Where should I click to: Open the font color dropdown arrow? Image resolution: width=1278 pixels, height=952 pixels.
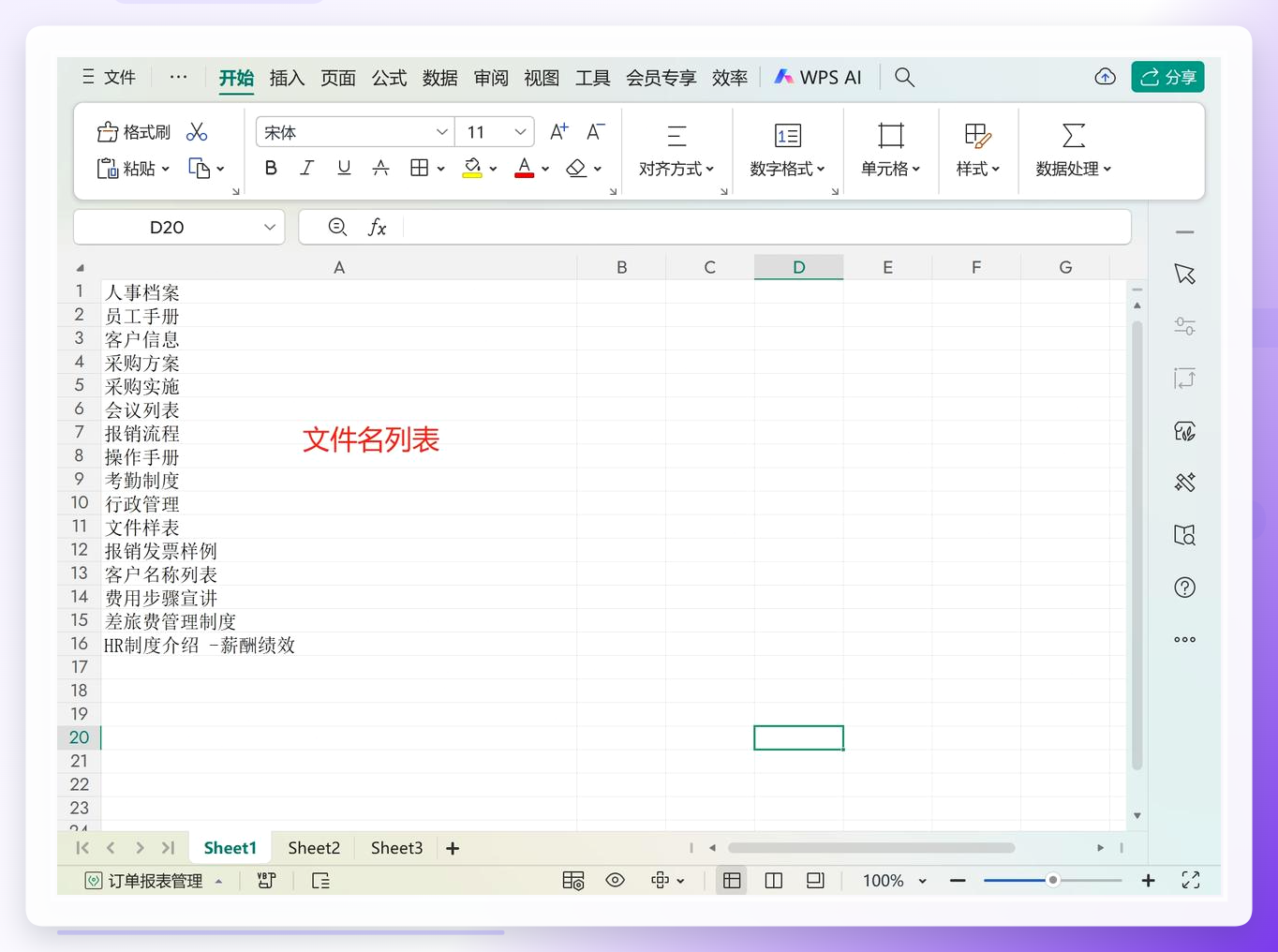pyautogui.click(x=545, y=170)
